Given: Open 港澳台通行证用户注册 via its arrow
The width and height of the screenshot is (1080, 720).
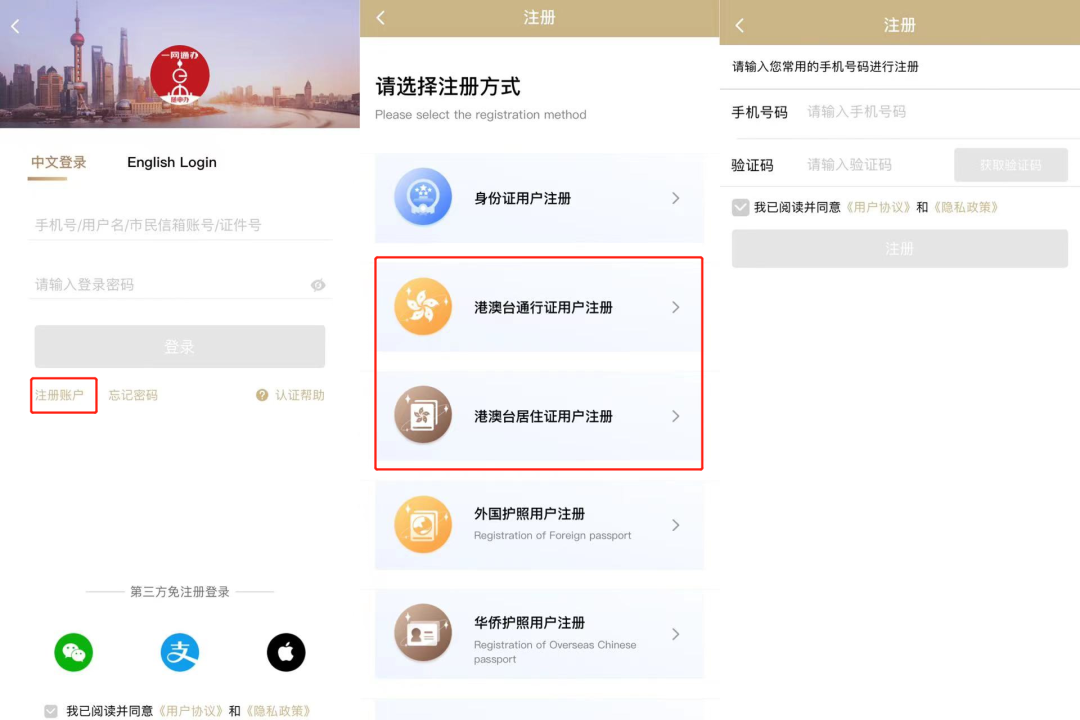Looking at the screenshot, I should coord(676,307).
